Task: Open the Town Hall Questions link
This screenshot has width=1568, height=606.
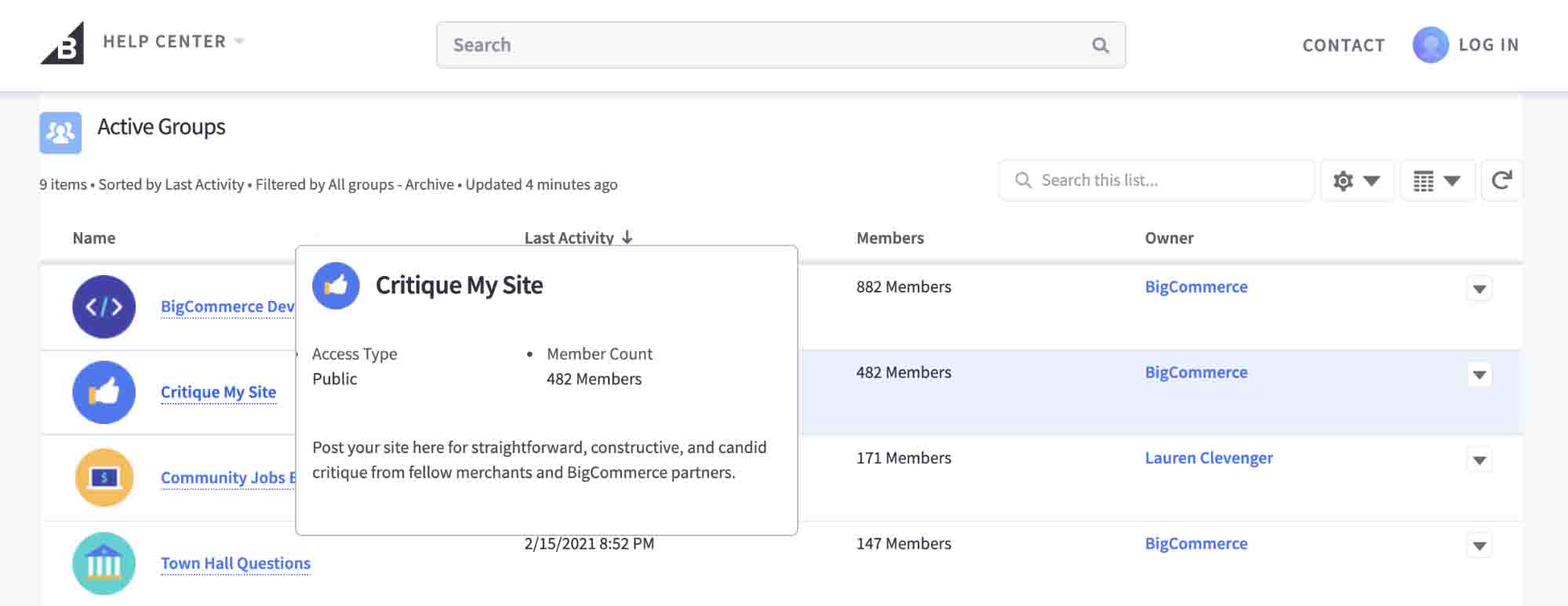Action: [x=235, y=563]
